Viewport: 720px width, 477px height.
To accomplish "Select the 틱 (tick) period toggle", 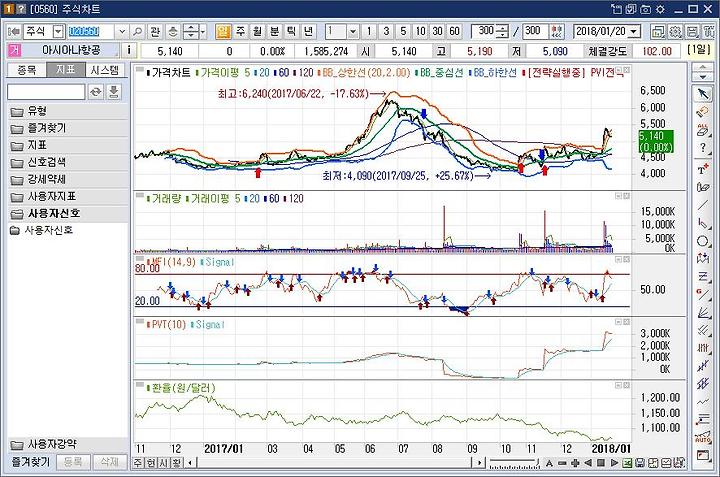I will coord(292,31).
